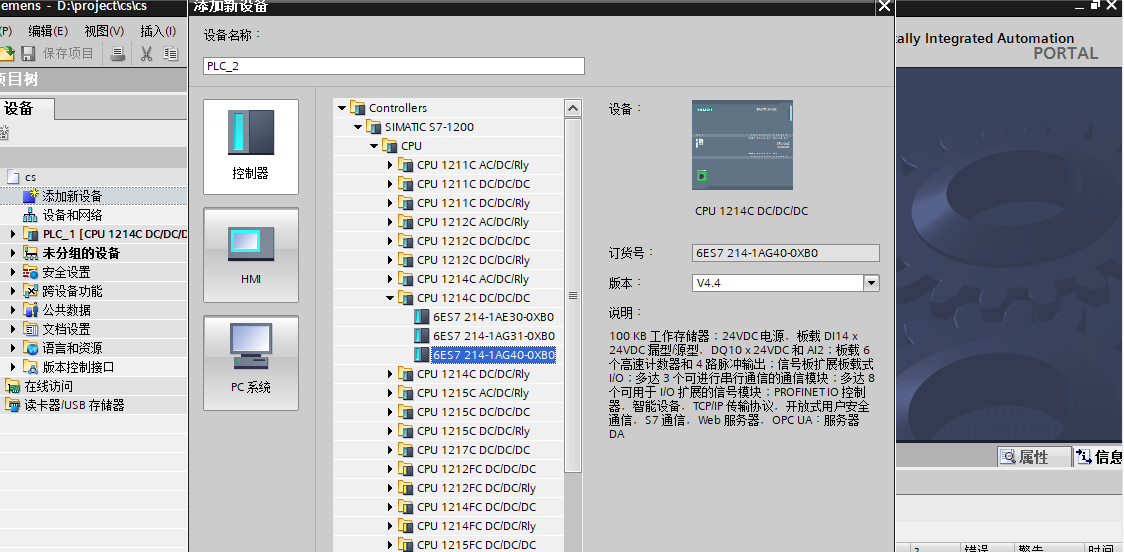Image resolution: width=1124 pixels, height=552 pixels.
Task: Click the CPU 1217C DC/DC/DC folder icon
Action: (x=406, y=449)
